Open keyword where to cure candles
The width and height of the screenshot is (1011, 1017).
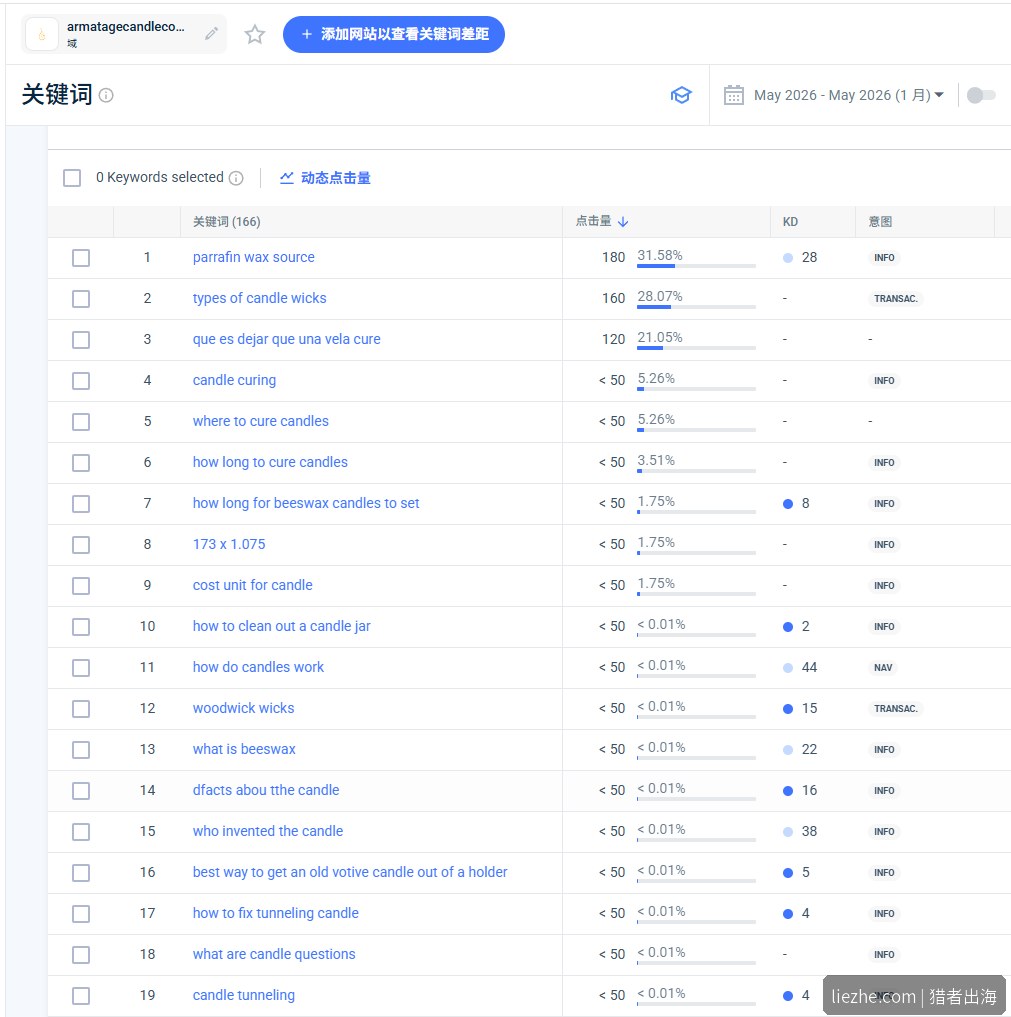tap(261, 422)
